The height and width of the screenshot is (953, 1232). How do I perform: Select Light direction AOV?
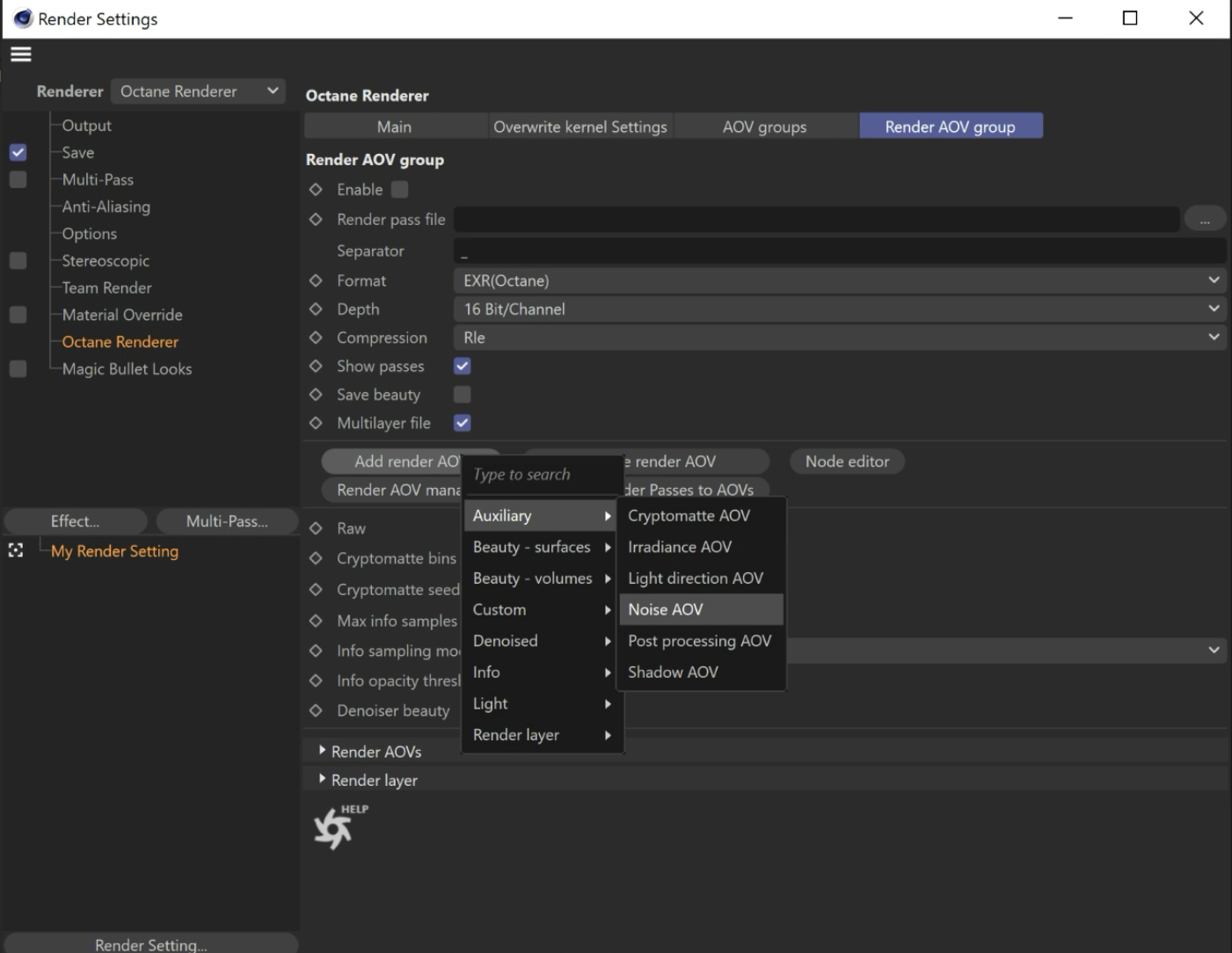coord(701,578)
